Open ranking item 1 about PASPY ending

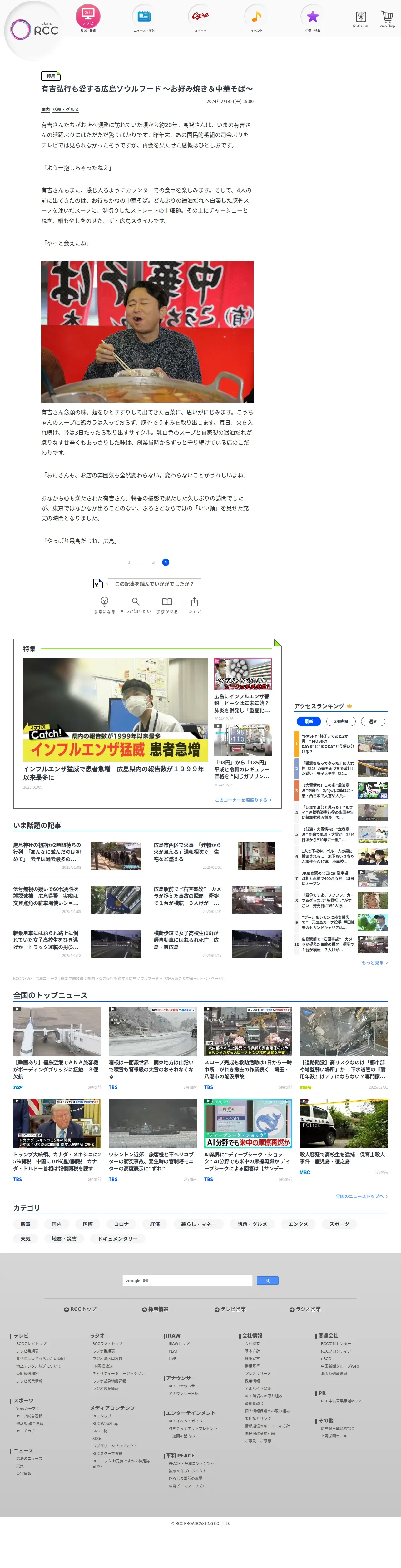pos(341,744)
